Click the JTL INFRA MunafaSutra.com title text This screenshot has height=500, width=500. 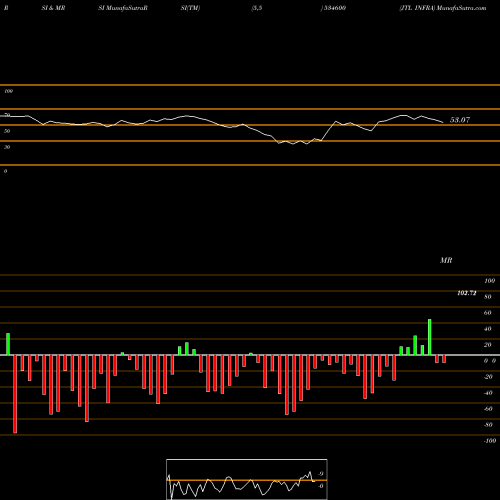coord(443,8)
